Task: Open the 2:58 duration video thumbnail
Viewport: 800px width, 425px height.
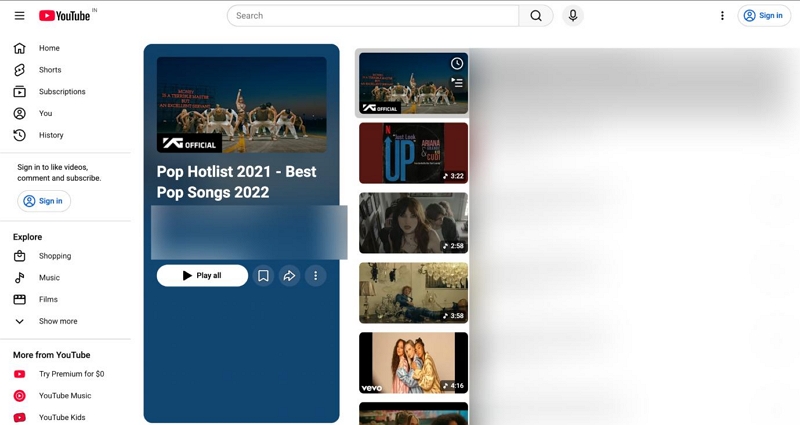Action: tap(413, 223)
